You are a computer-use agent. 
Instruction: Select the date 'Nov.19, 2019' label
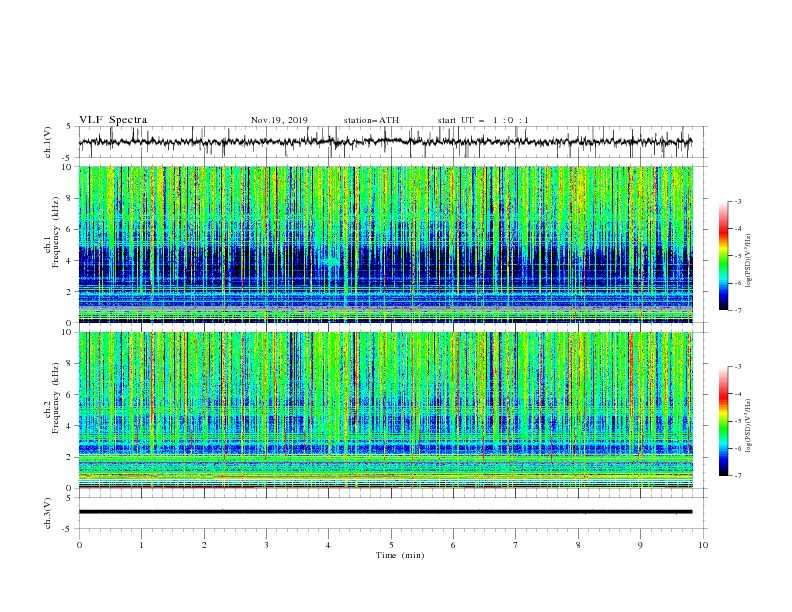tap(279, 120)
